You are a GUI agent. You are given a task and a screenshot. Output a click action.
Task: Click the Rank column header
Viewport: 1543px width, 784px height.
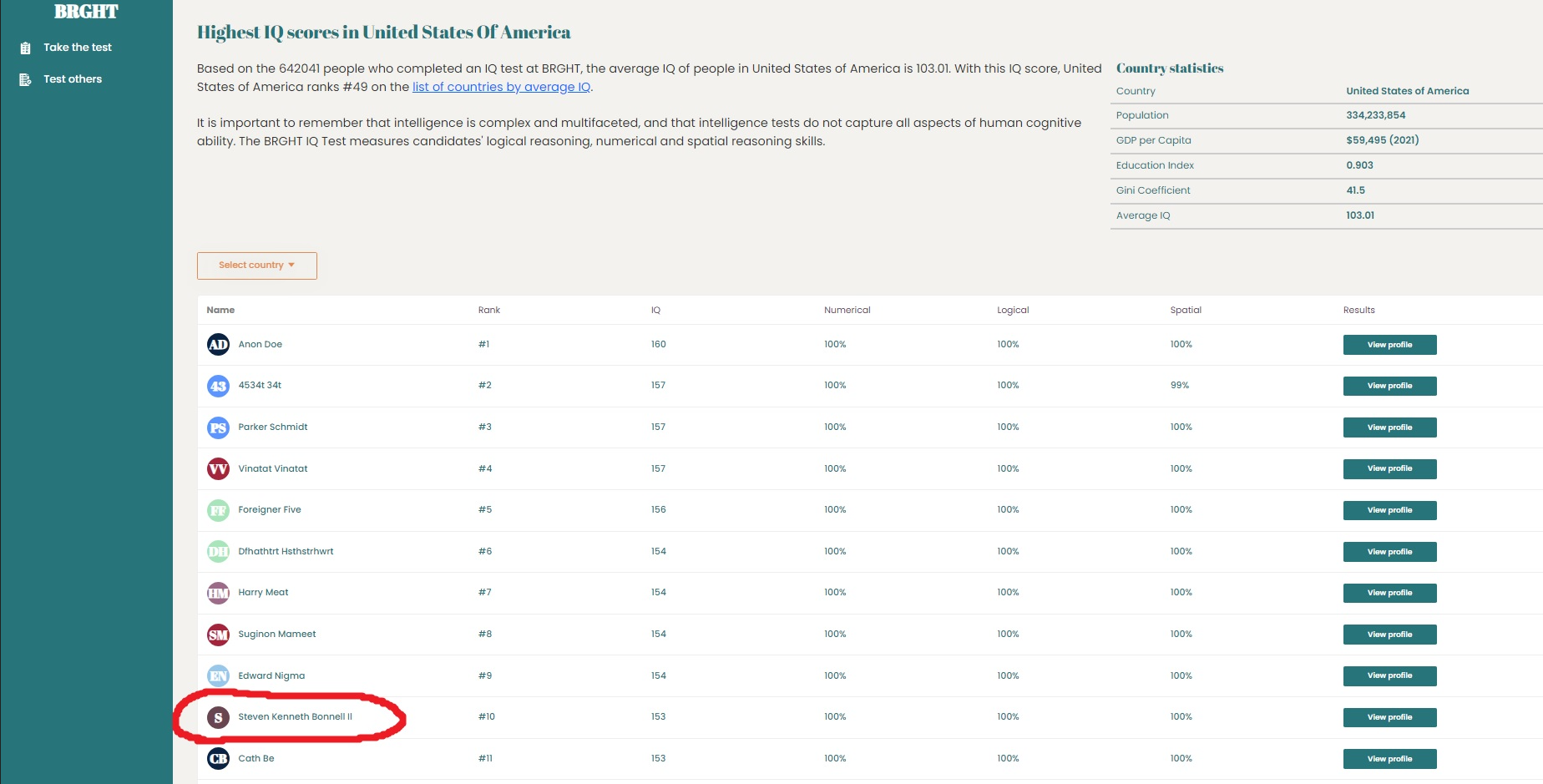tap(489, 310)
